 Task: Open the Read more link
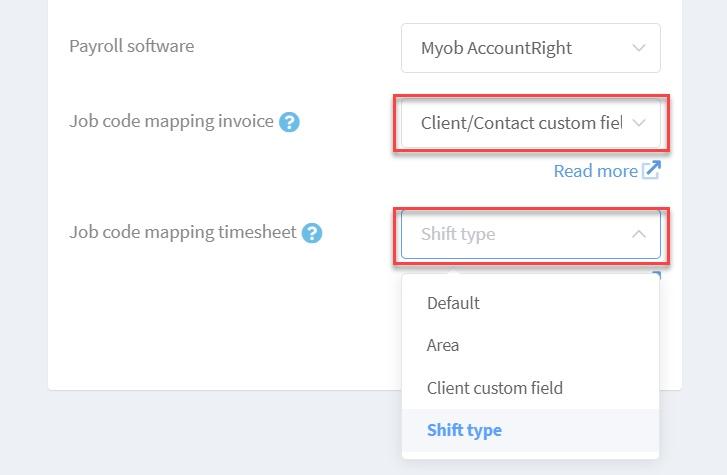(x=596, y=171)
